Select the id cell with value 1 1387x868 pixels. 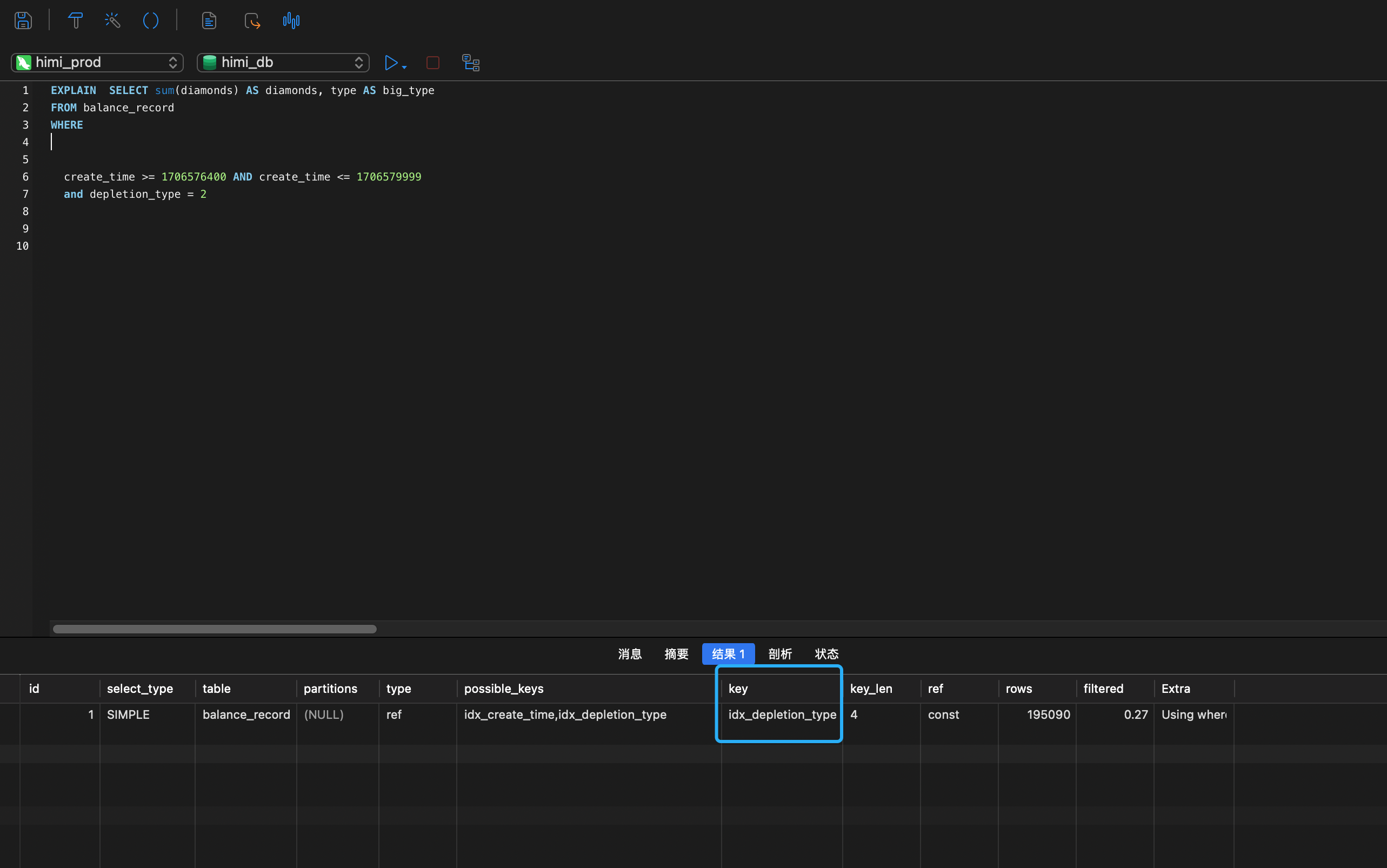tap(59, 715)
